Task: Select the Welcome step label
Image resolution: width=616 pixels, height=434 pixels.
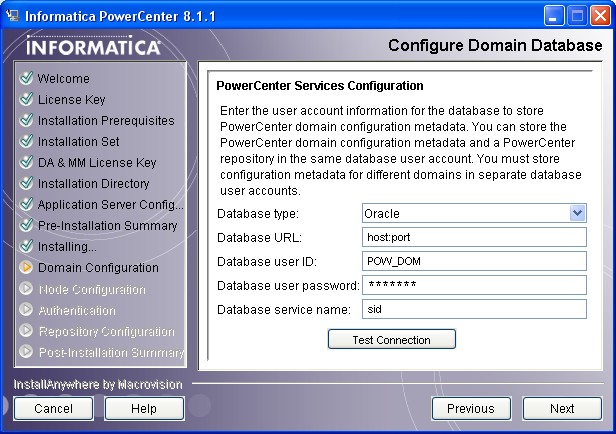Action: tap(64, 79)
